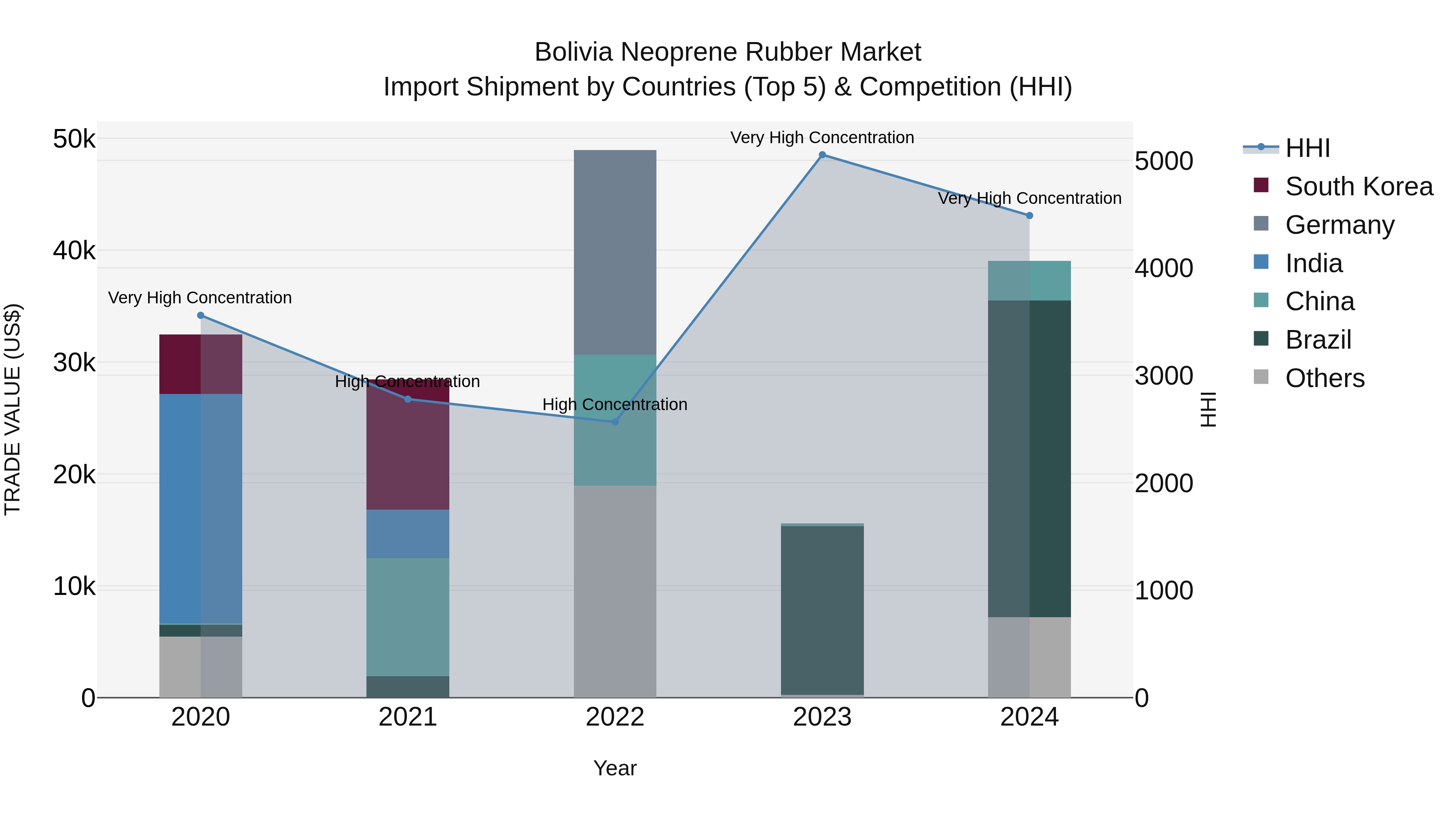
Task: Click the 2023 x-axis label
Action: pyautogui.click(x=822, y=717)
